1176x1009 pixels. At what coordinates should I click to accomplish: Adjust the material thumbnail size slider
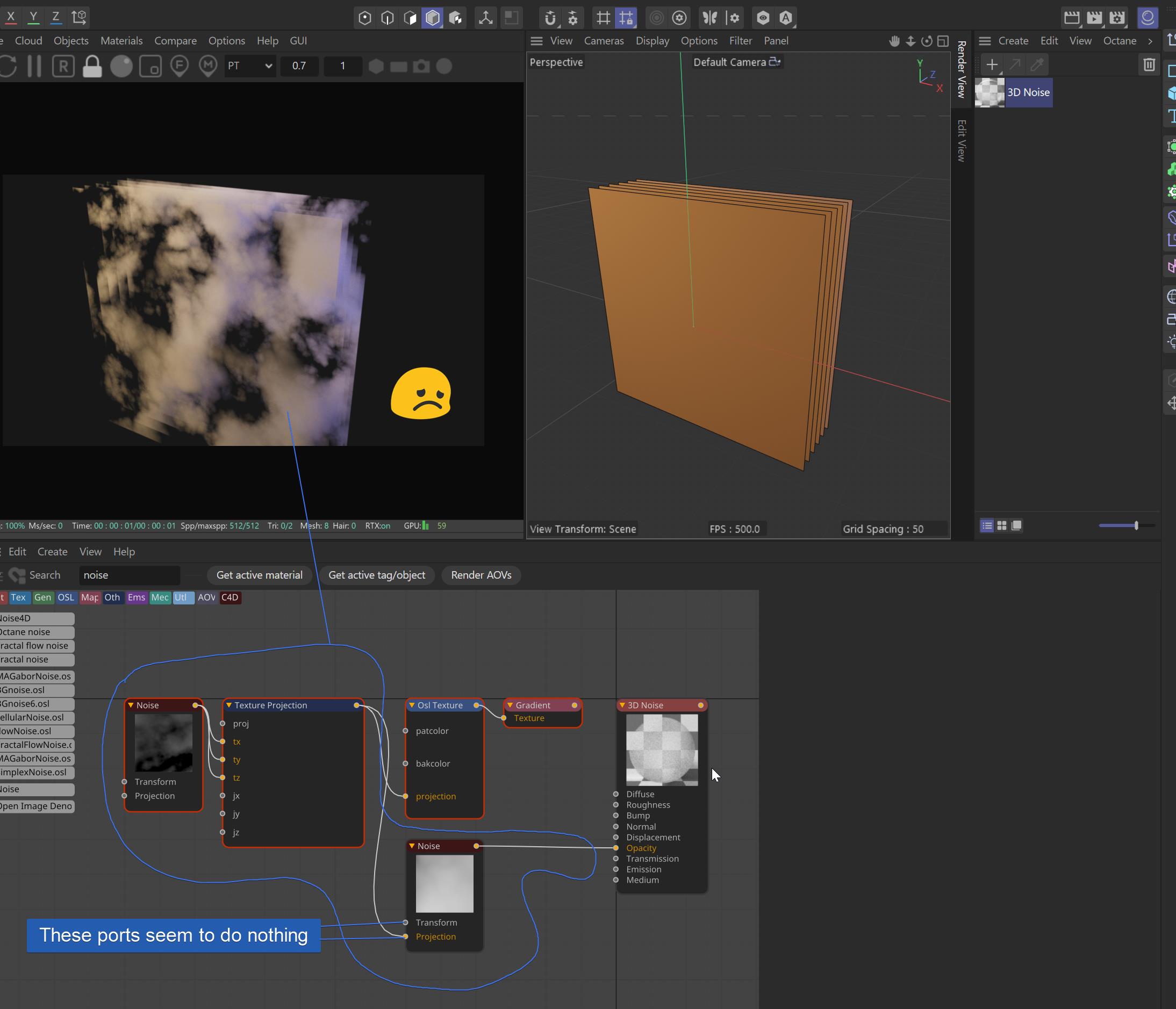click(1136, 526)
